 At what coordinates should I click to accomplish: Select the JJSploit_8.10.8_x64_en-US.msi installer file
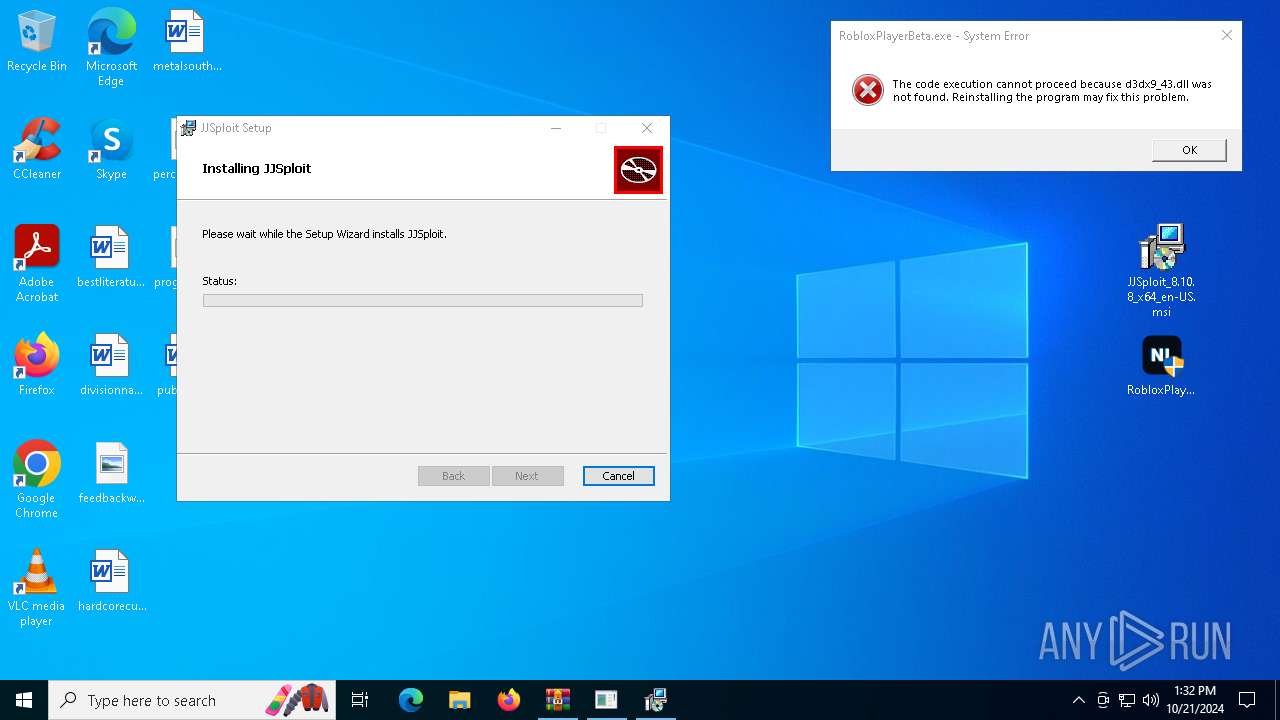(1161, 270)
